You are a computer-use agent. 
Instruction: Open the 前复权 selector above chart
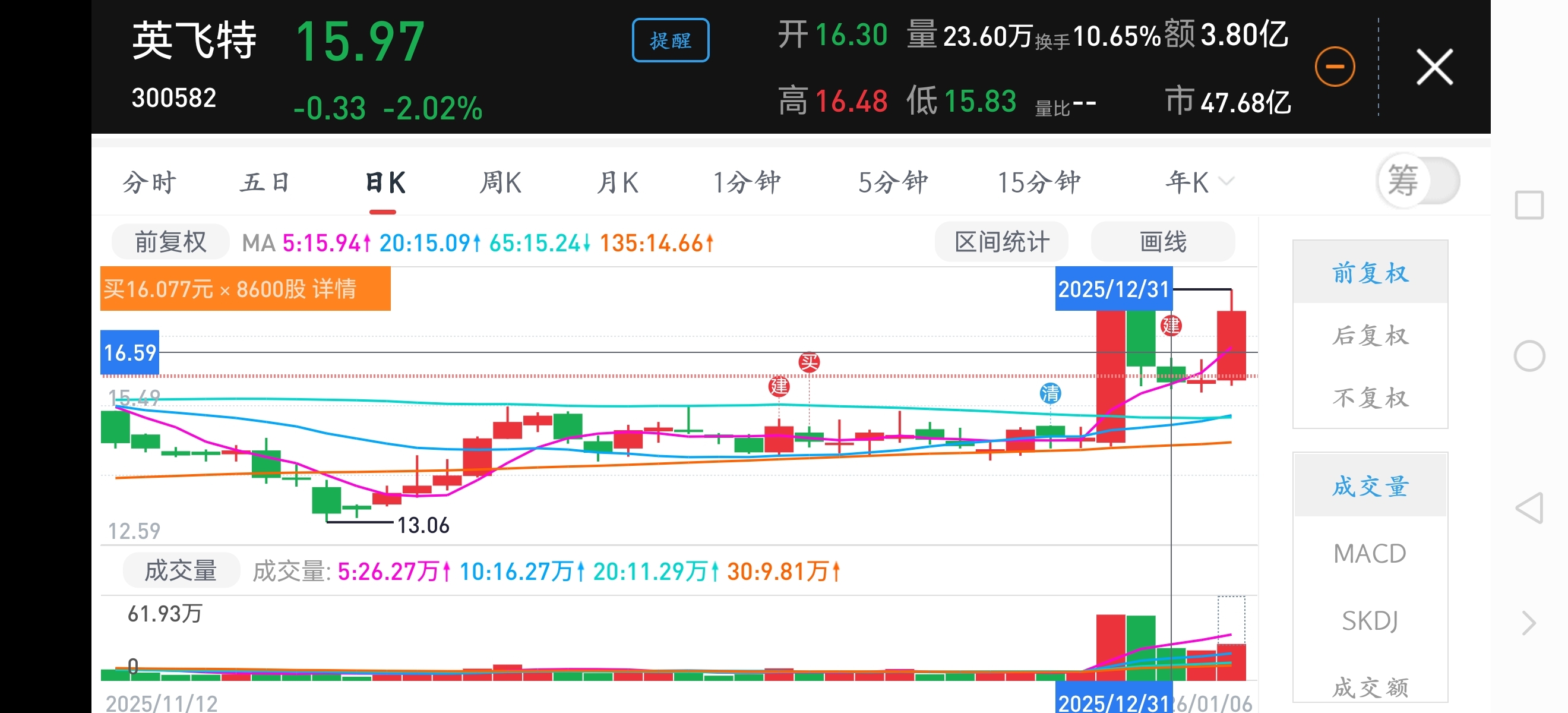[x=170, y=242]
